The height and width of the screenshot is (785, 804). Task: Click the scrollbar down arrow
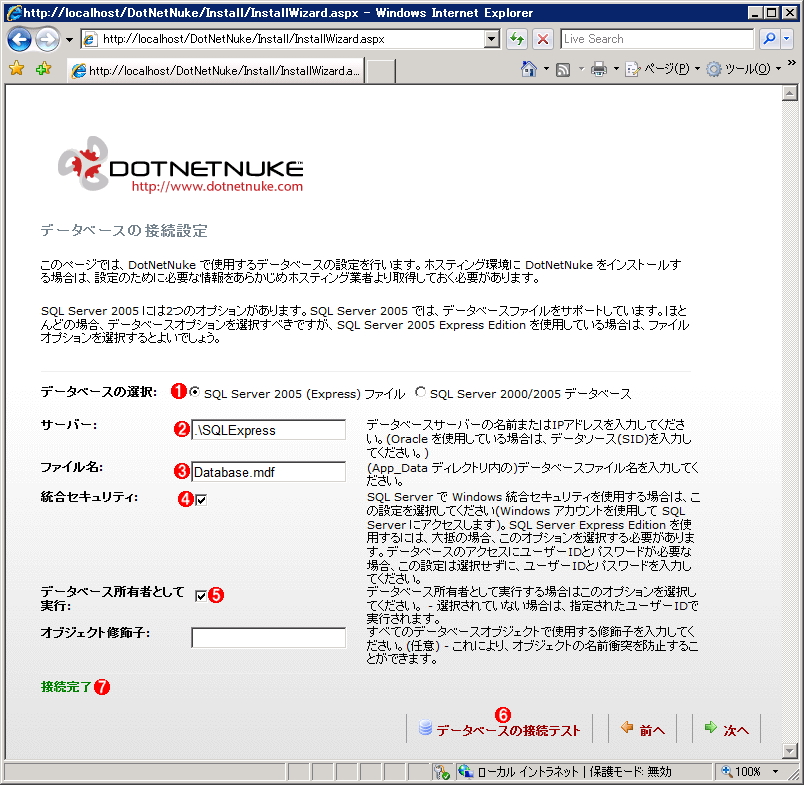click(790, 751)
